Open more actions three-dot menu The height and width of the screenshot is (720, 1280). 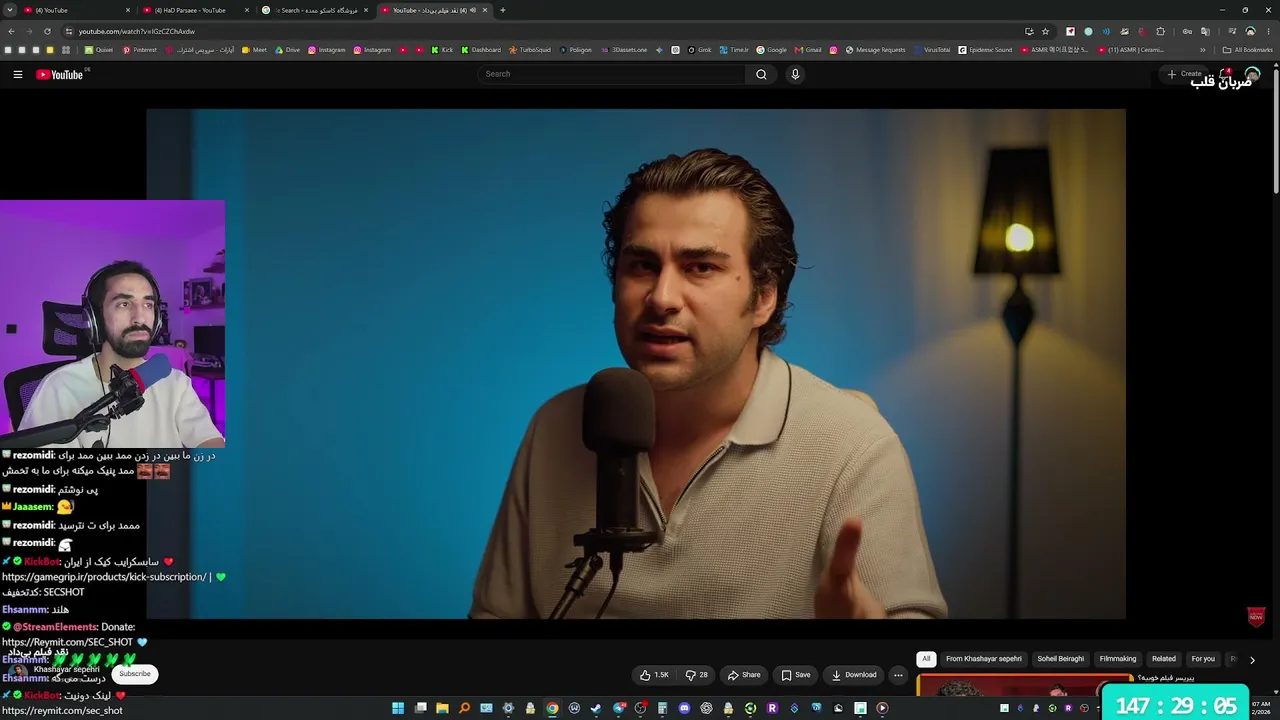pyautogui.click(x=898, y=675)
